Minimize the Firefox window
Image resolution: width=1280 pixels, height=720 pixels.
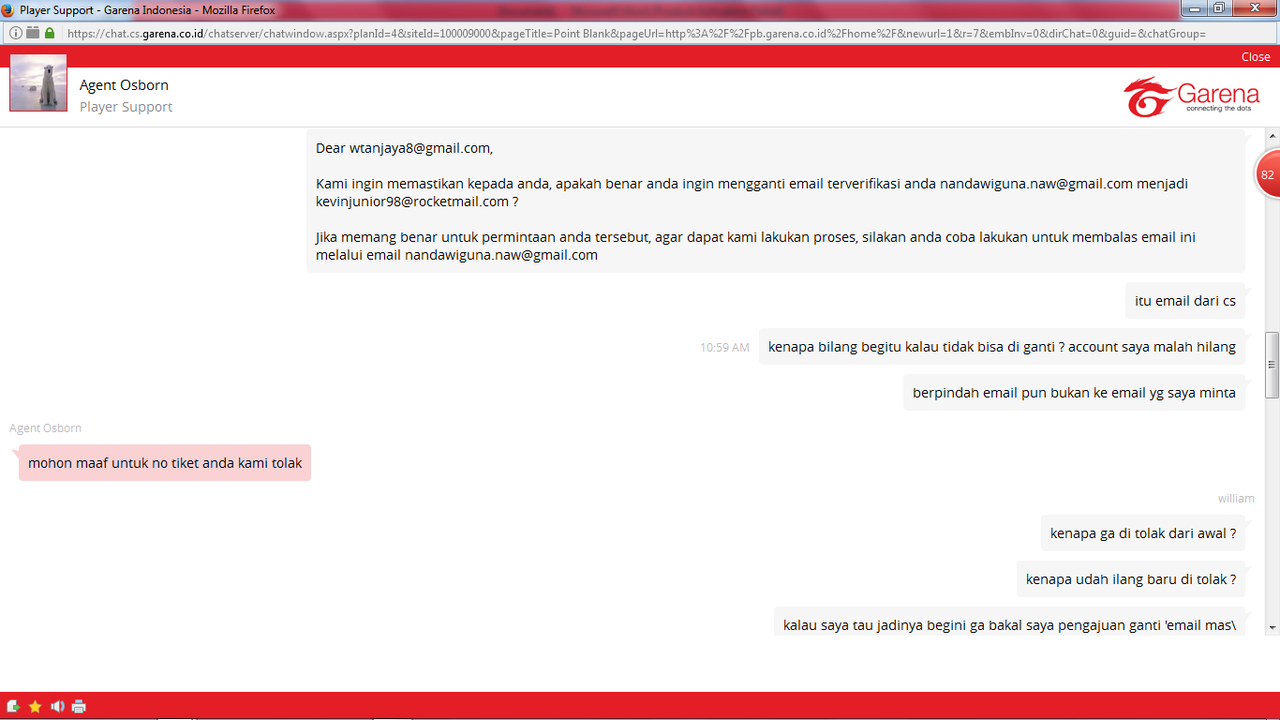click(1196, 8)
